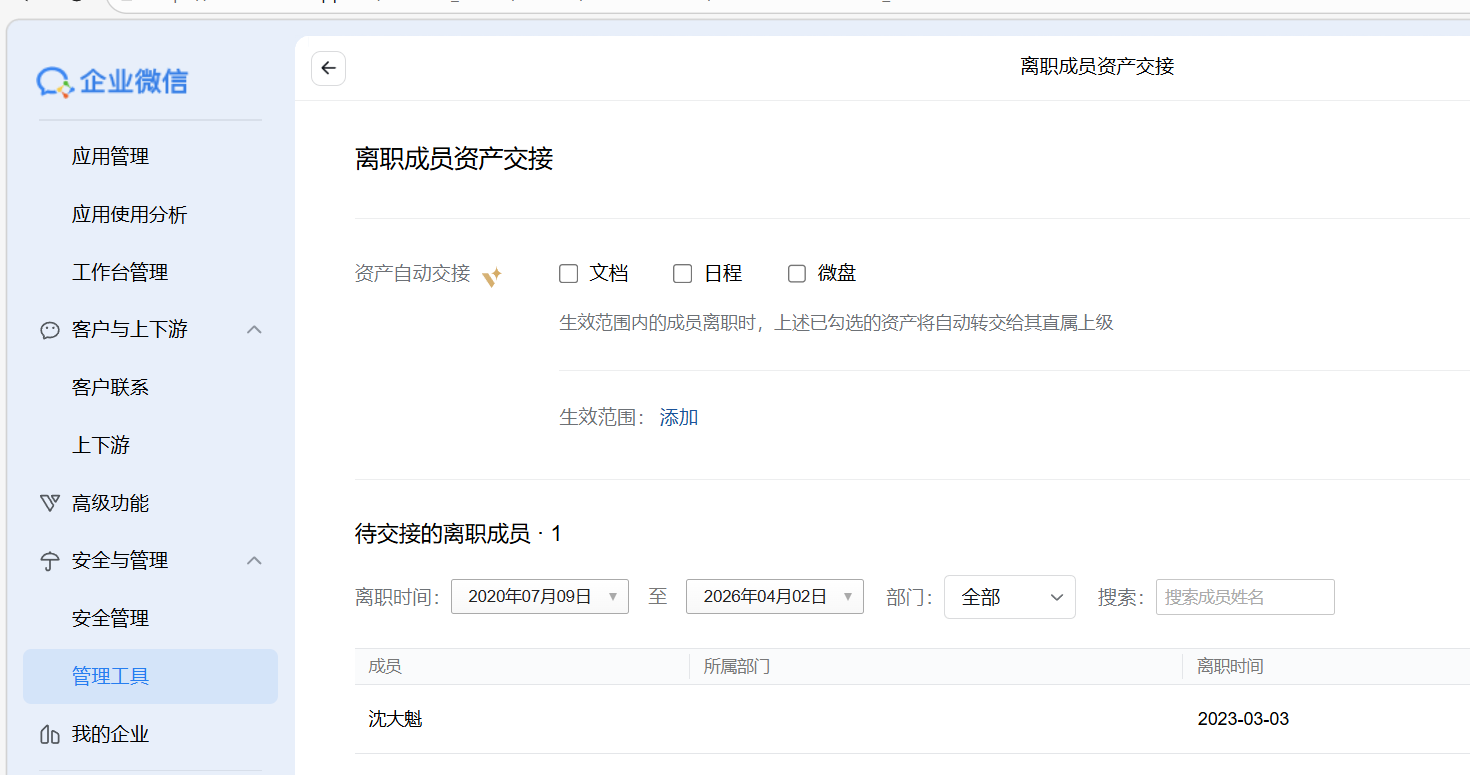1470x775 pixels.
Task: Click the sparkle icon after 资产自动交接
Action: [x=491, y=277]
